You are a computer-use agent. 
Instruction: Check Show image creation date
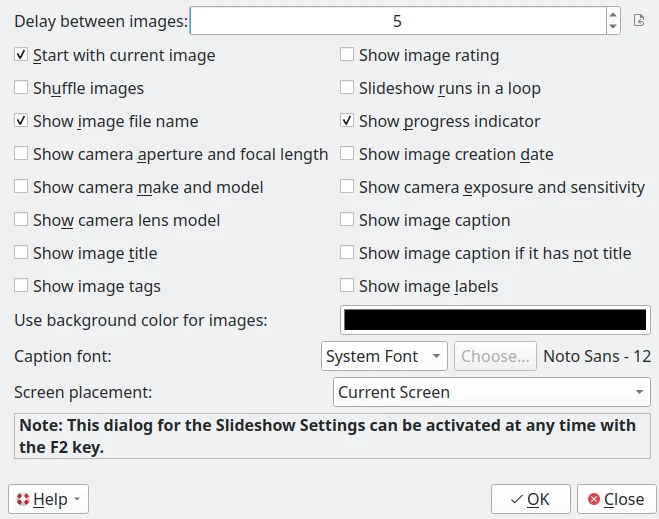347,154
